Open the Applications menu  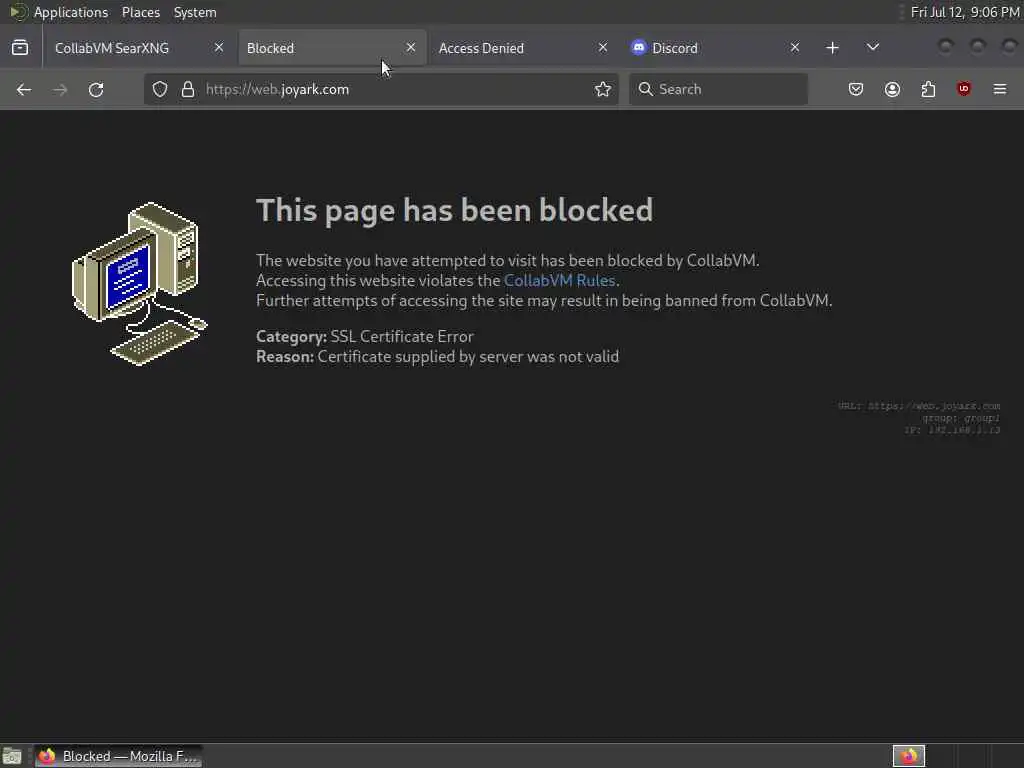click(x=71, y=12)
